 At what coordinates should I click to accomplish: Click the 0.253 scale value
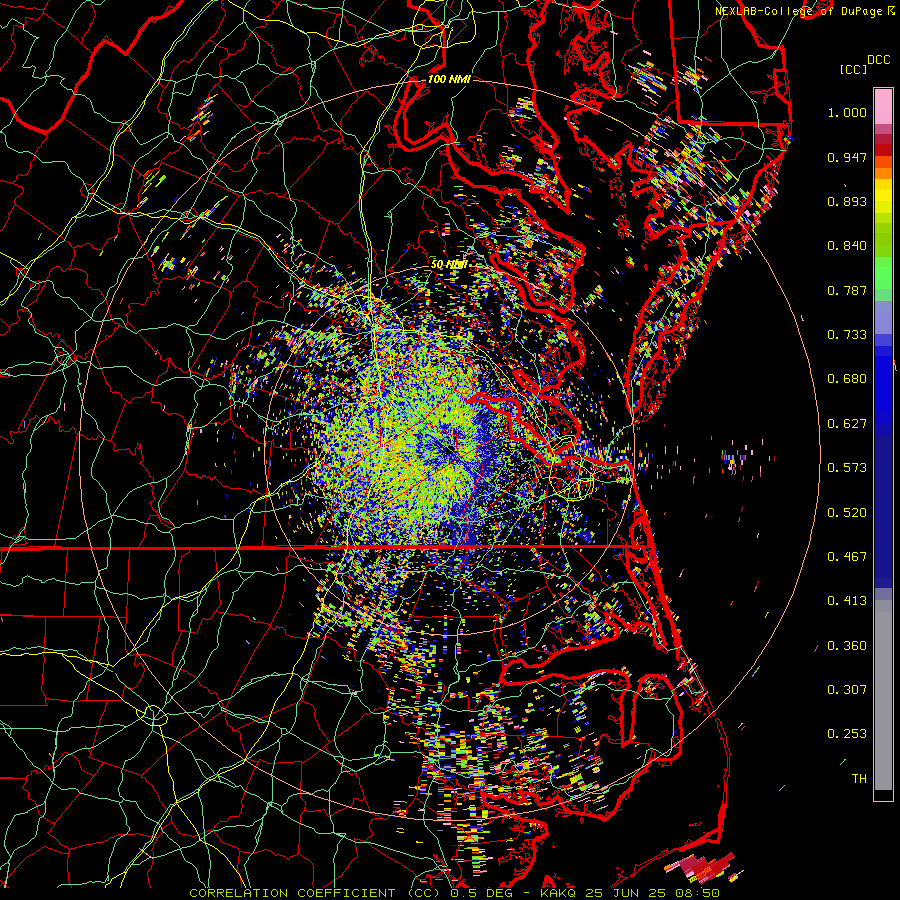click(x=847, y=734)
